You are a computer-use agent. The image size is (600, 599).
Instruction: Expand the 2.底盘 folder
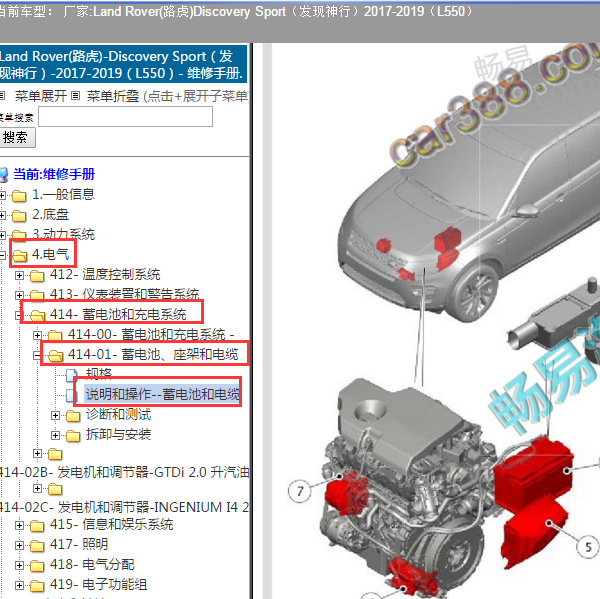pyautogui.click(x=2, y=215)
